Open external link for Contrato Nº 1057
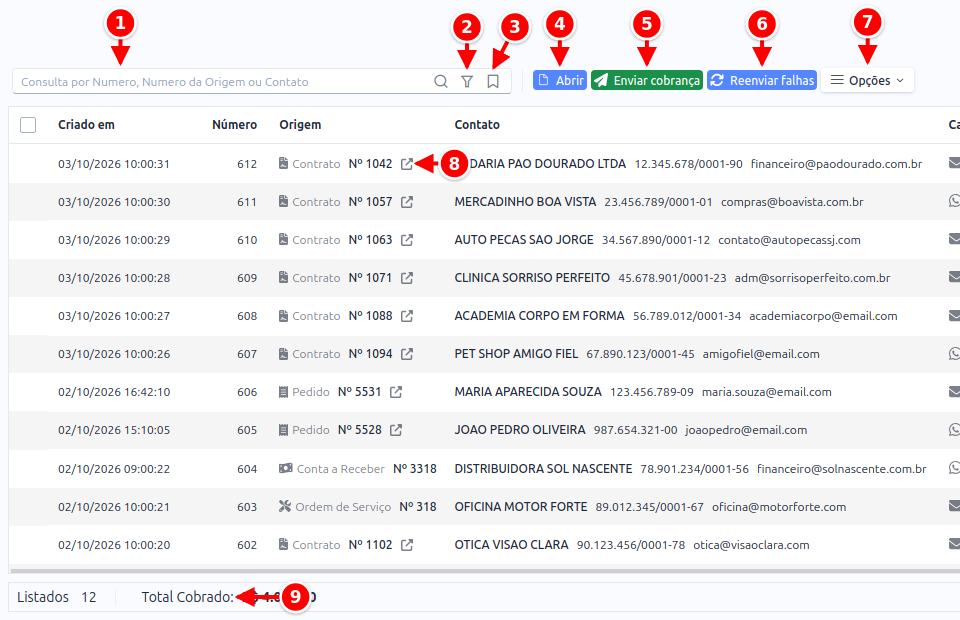960x620 pixels. click(407, 202)
